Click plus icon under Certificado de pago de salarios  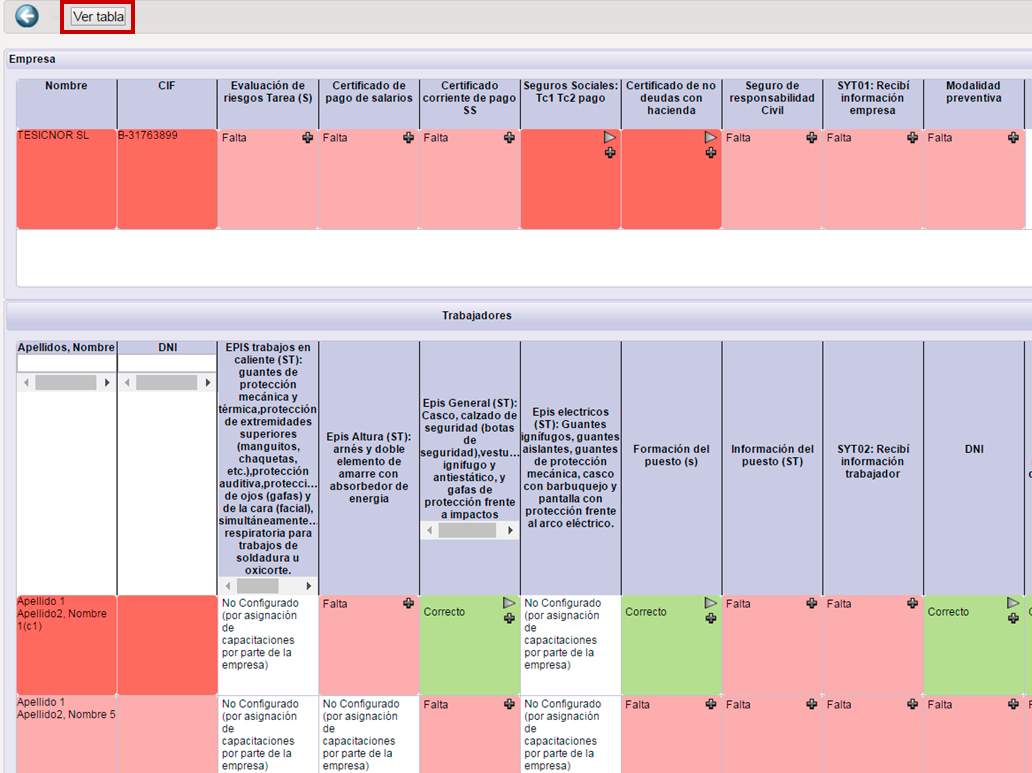(x=408, y=138)
